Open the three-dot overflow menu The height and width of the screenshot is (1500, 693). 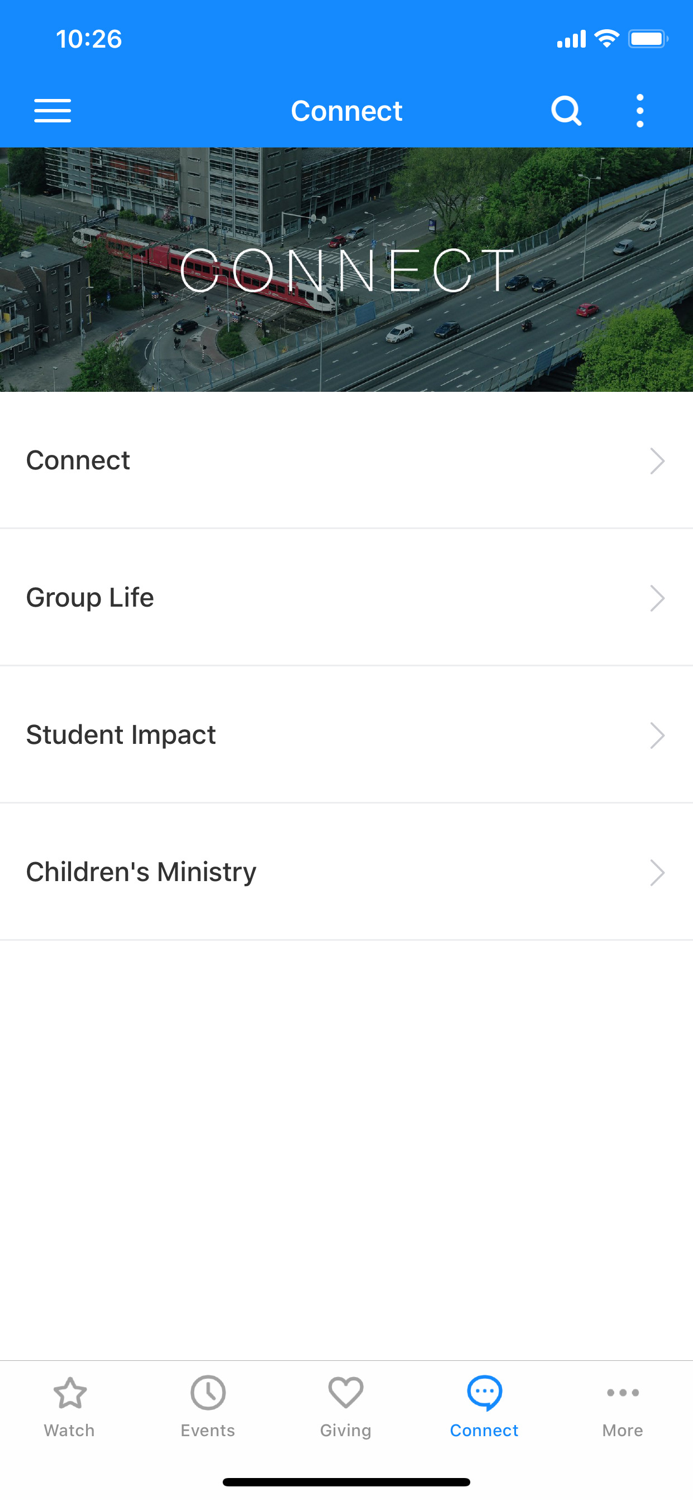(x=639, y=110)
